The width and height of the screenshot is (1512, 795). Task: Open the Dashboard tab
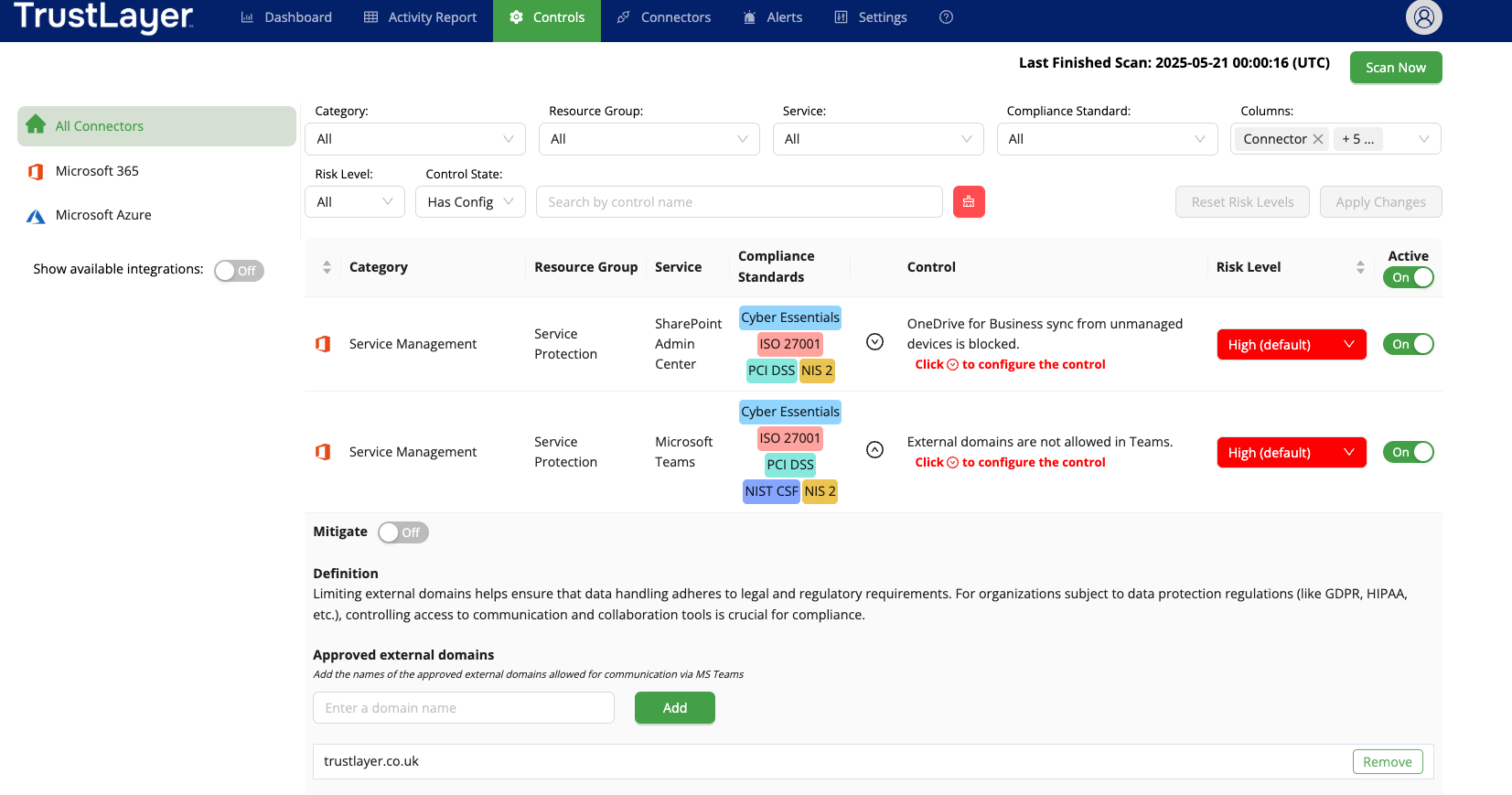coord(286,17)
